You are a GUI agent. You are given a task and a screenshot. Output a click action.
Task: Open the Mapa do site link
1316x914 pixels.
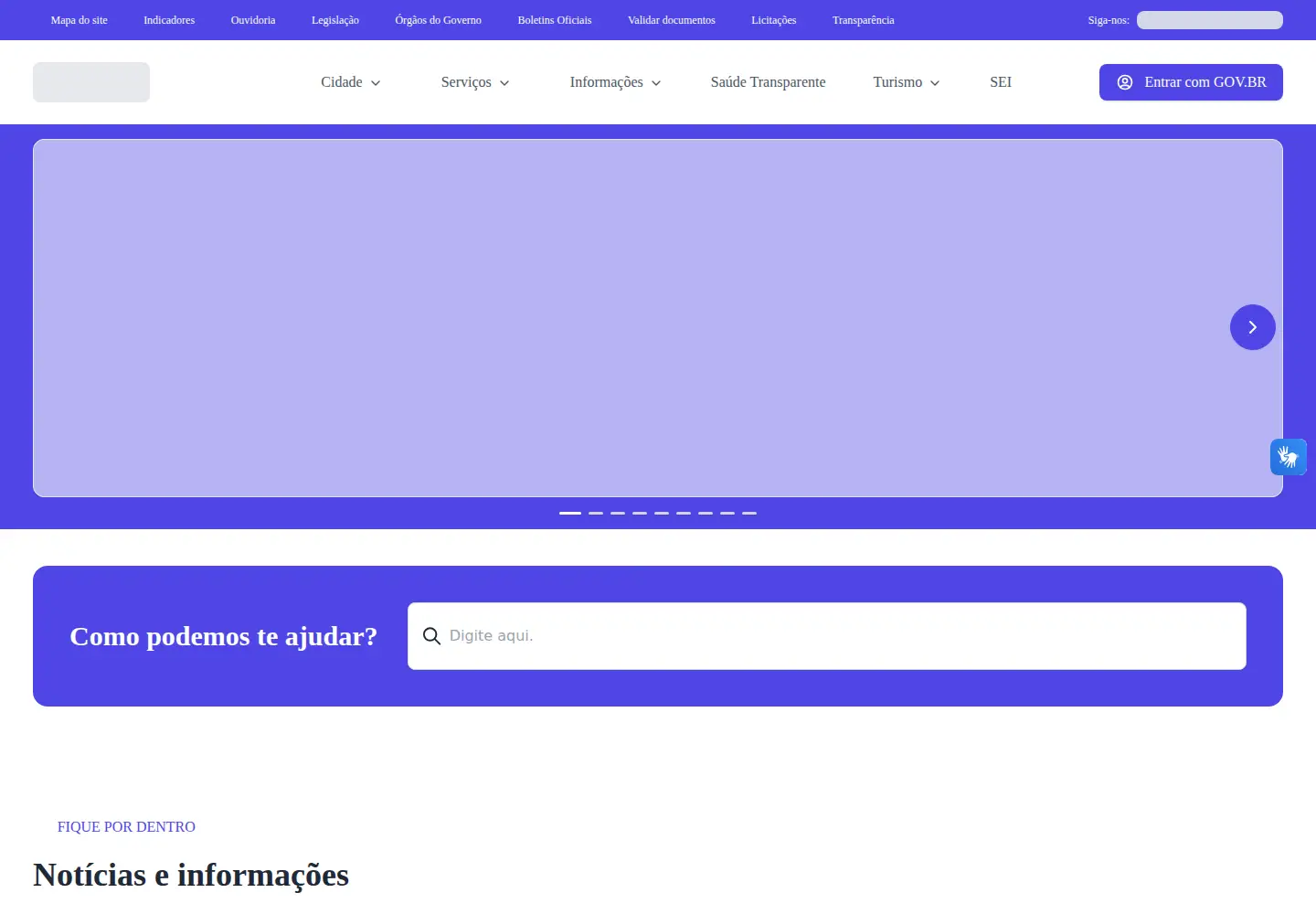coord(80,20)
